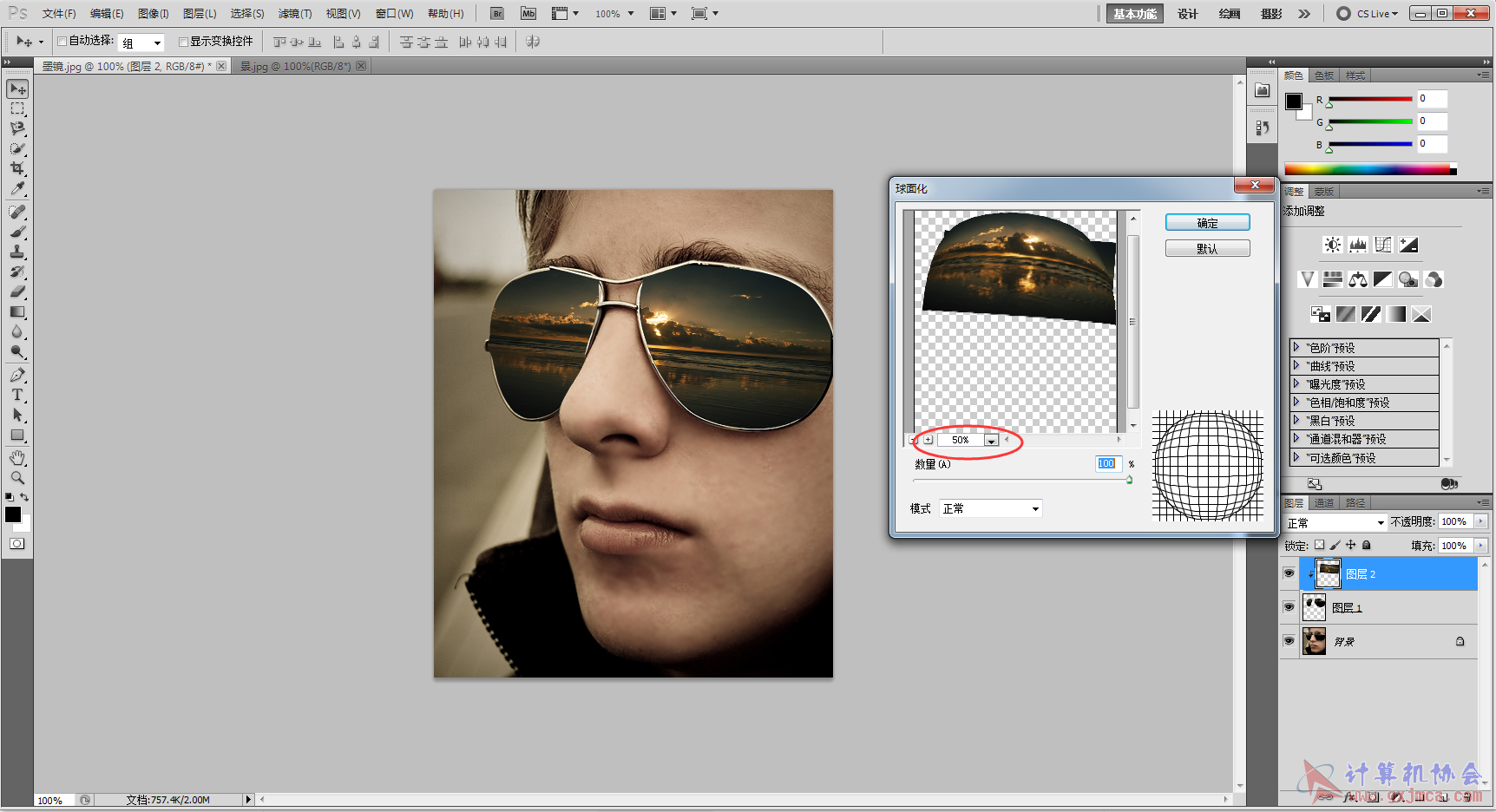Select the Eyedropper tool
Screen dimensions: 1496x812
pyautogui.click(x=17, y=188)
